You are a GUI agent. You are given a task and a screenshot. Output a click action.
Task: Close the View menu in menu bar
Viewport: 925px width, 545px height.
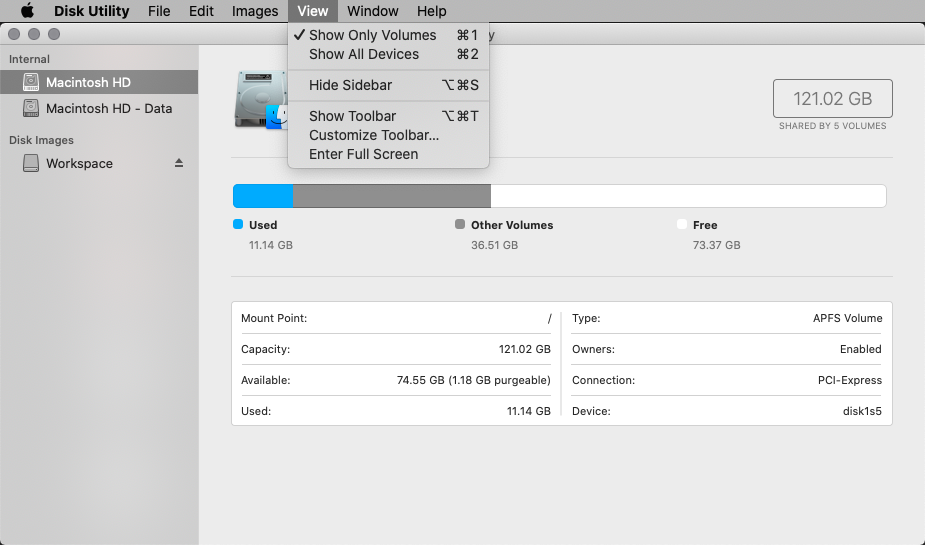(313, 11)
